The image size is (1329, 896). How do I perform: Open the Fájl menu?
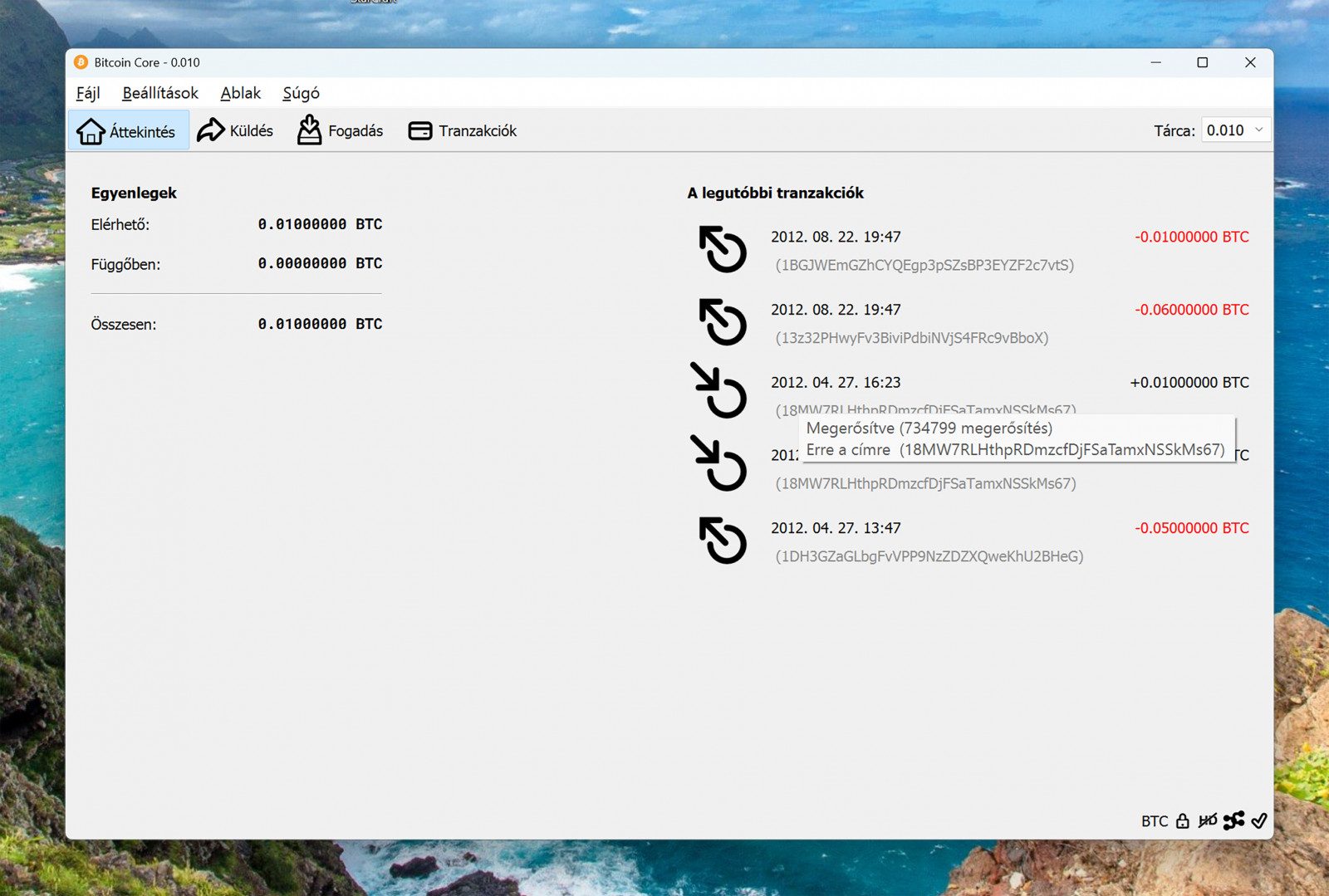coord(88,93)
